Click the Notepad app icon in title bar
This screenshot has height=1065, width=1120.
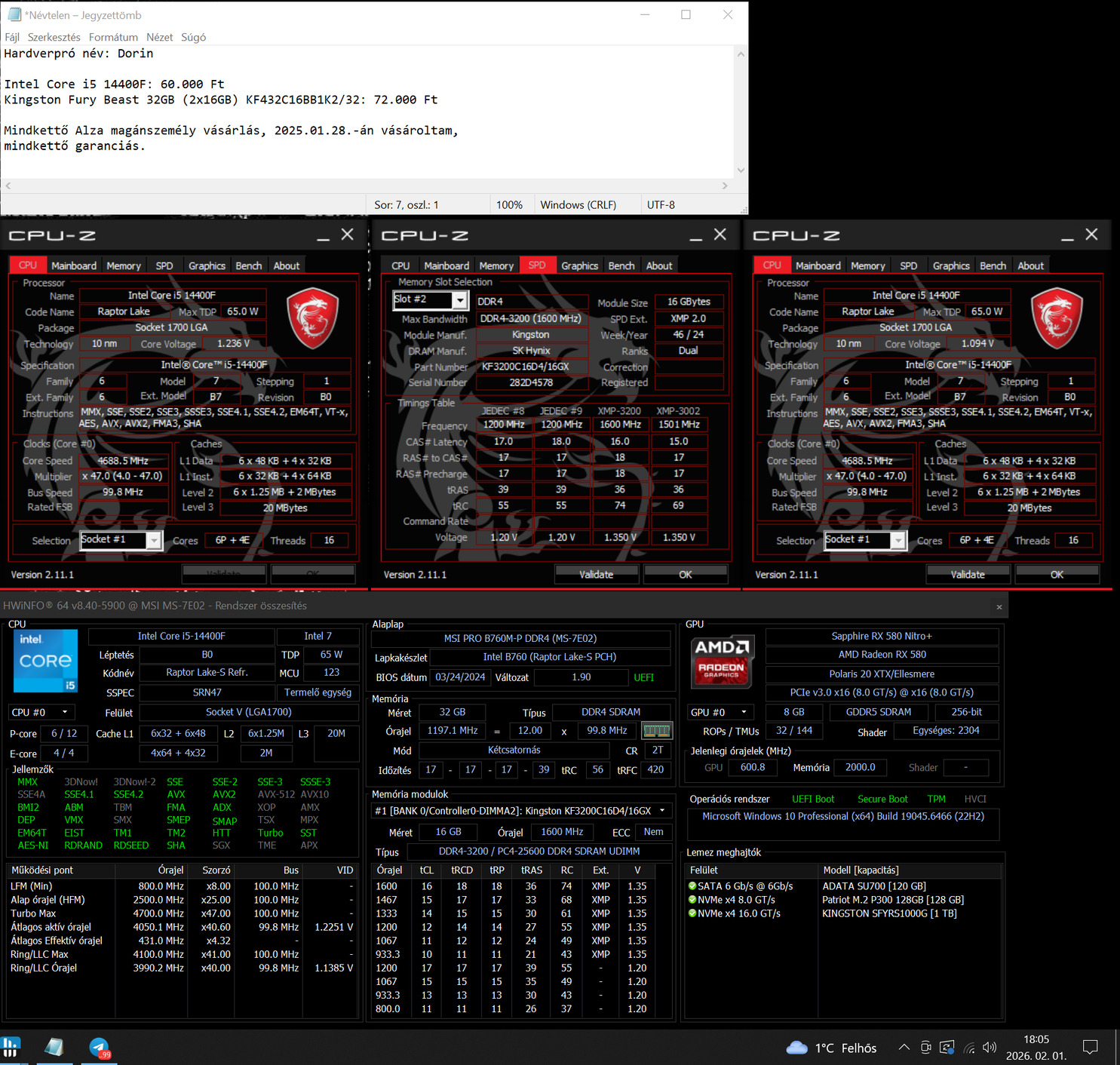pos(14,14)
